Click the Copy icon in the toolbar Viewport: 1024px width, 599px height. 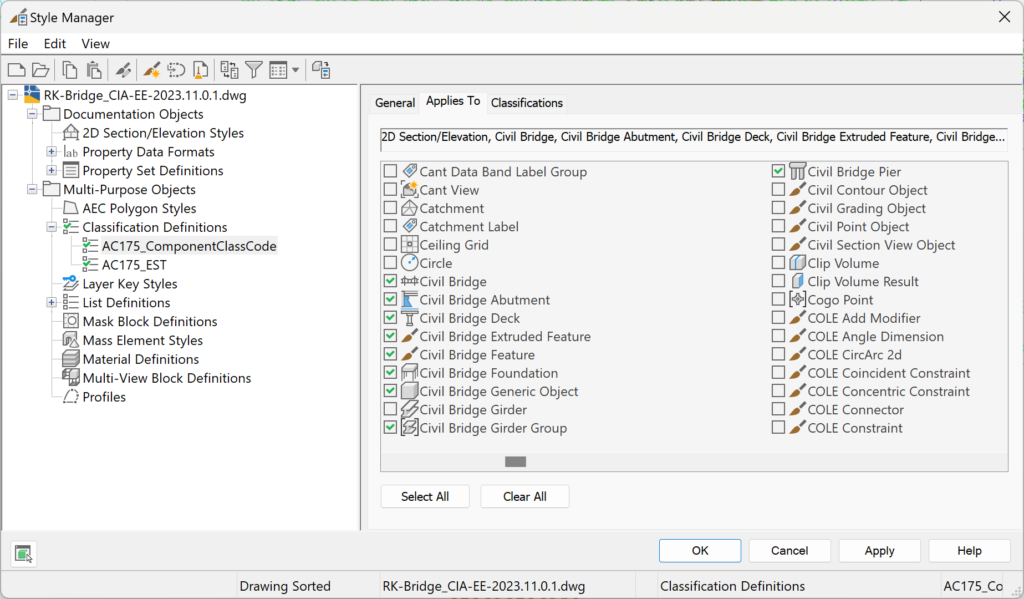click(69, 70)
